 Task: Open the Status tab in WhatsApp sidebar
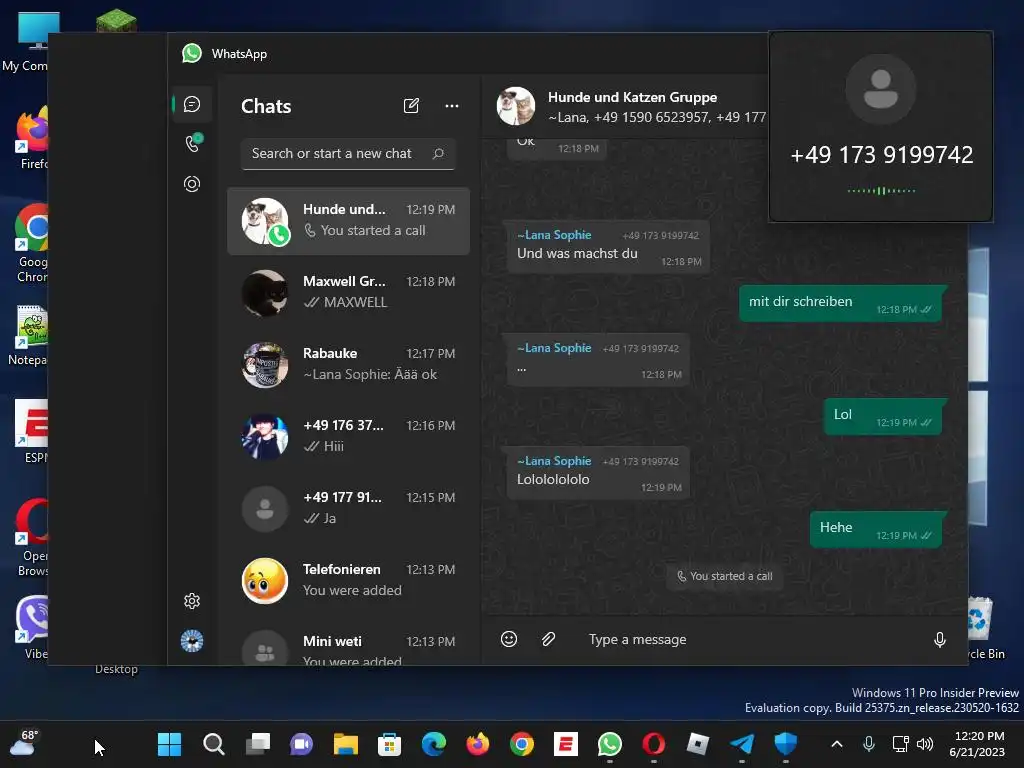[x=192, y=184]
